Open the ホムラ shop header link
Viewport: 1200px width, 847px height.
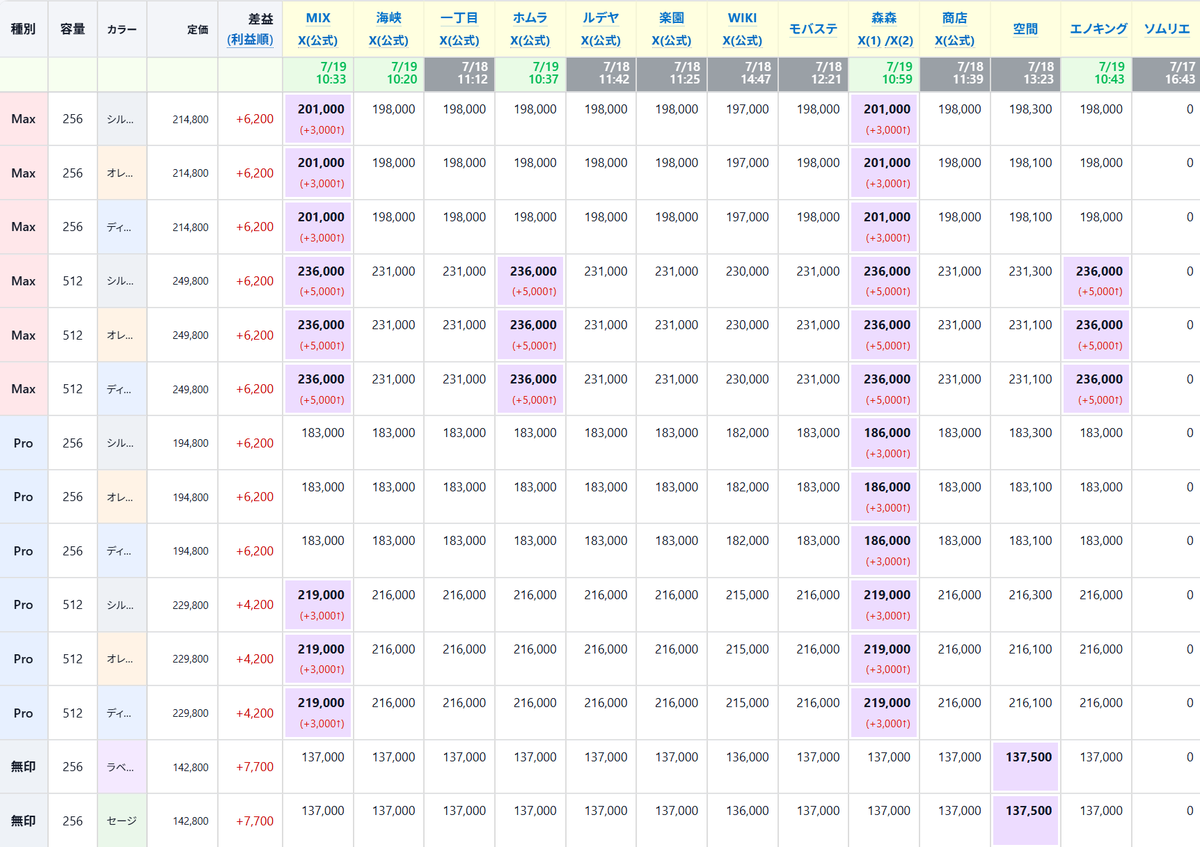coord(530,18)
